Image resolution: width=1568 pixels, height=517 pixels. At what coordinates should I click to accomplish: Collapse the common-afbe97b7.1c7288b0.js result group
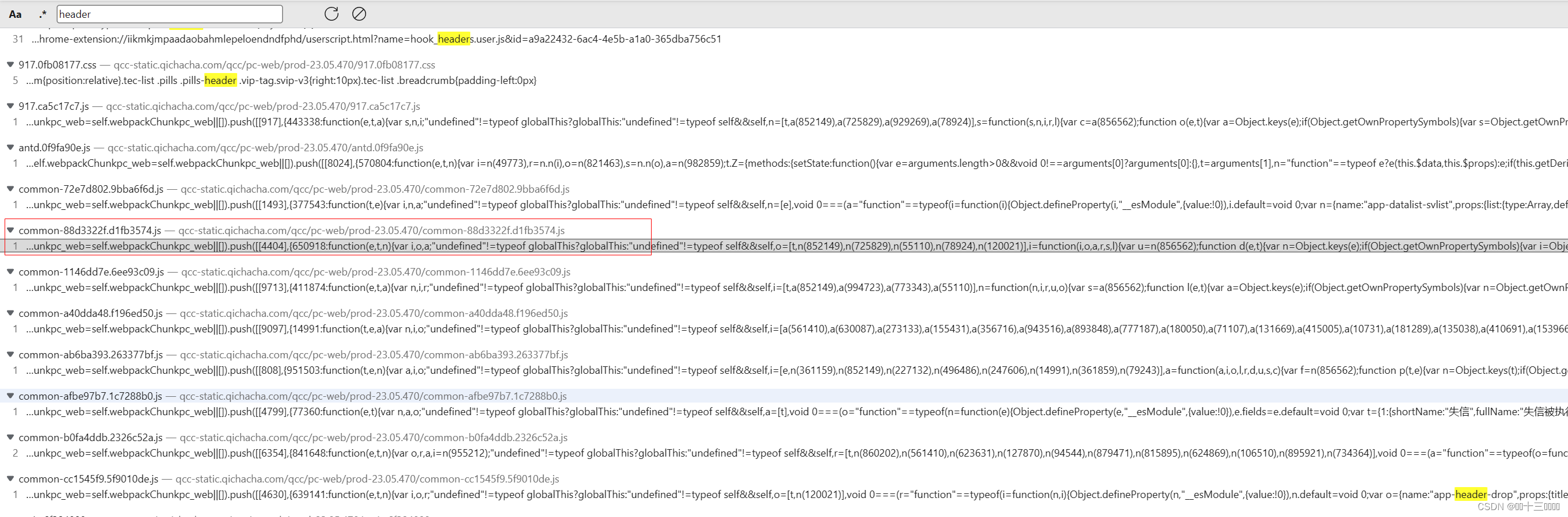click(x=10, y=395)
